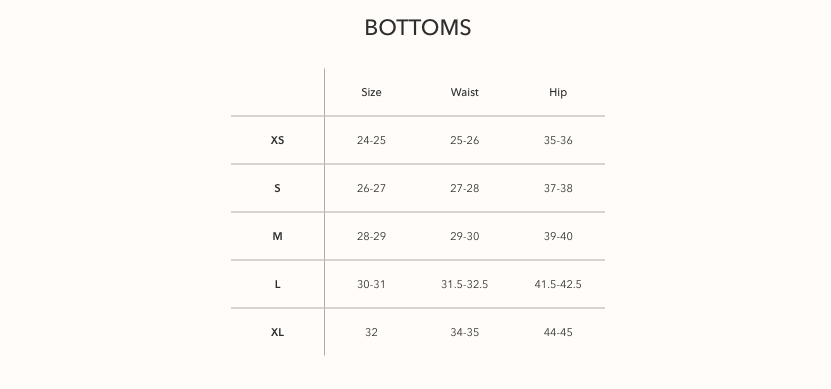
Task: Click the M row label
Action: 277,236
